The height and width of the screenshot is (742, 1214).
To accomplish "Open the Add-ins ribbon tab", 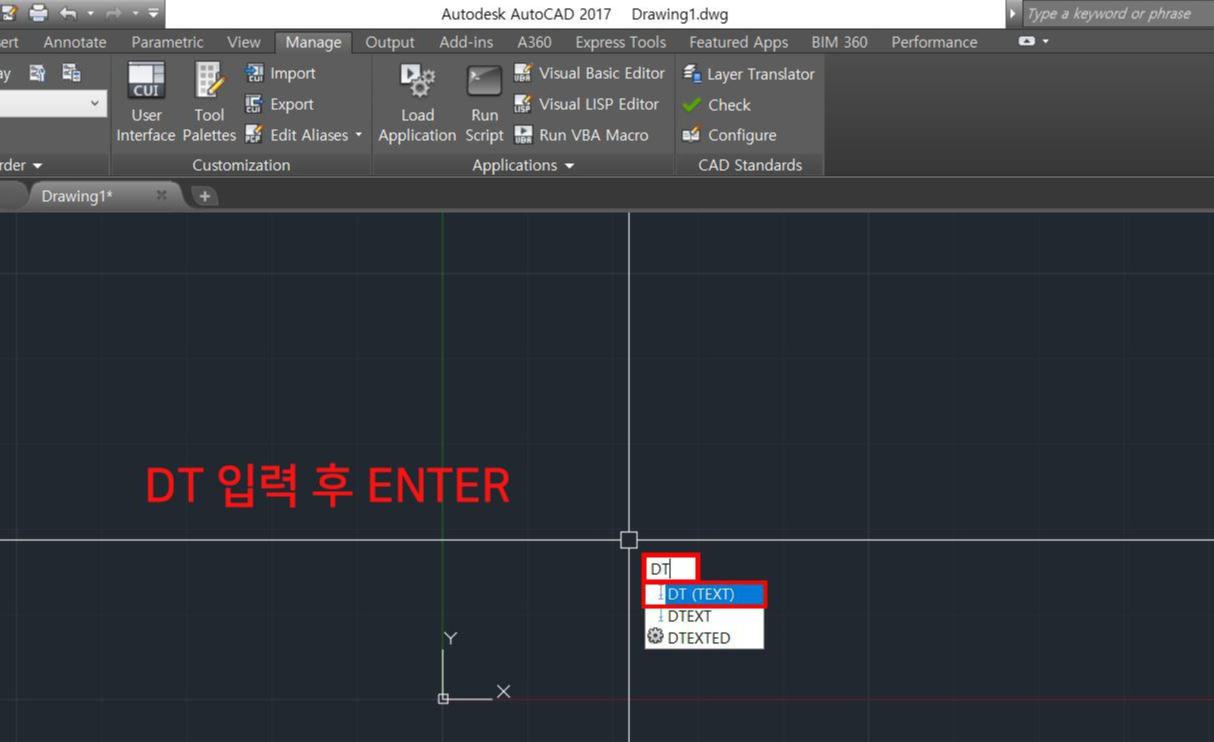I will pos(466,42).
